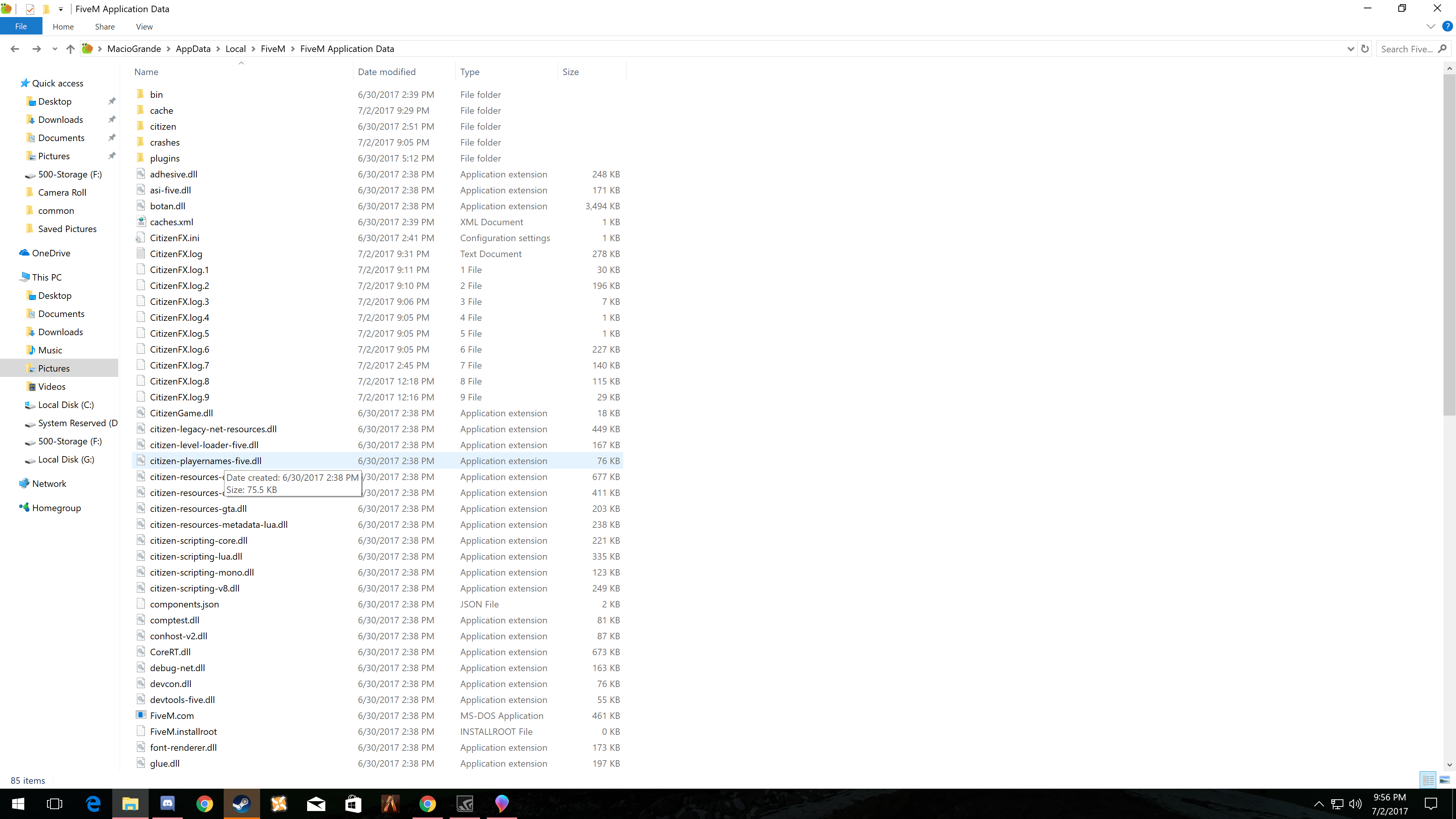Select AppData in the breadcrumb path
The height and width of the screenshot is (819, 1456).
[x=193, y=49]
